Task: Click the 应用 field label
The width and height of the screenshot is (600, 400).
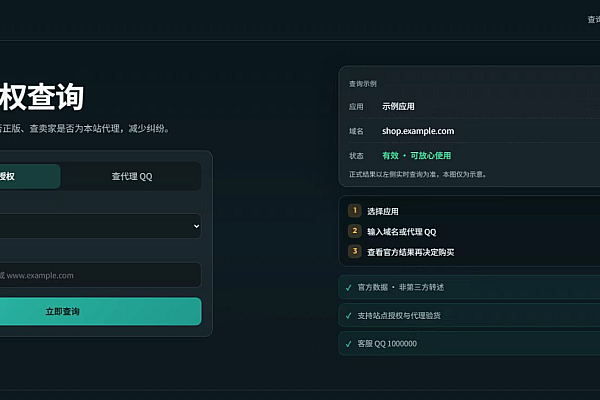Action: [x=356, y=107]
